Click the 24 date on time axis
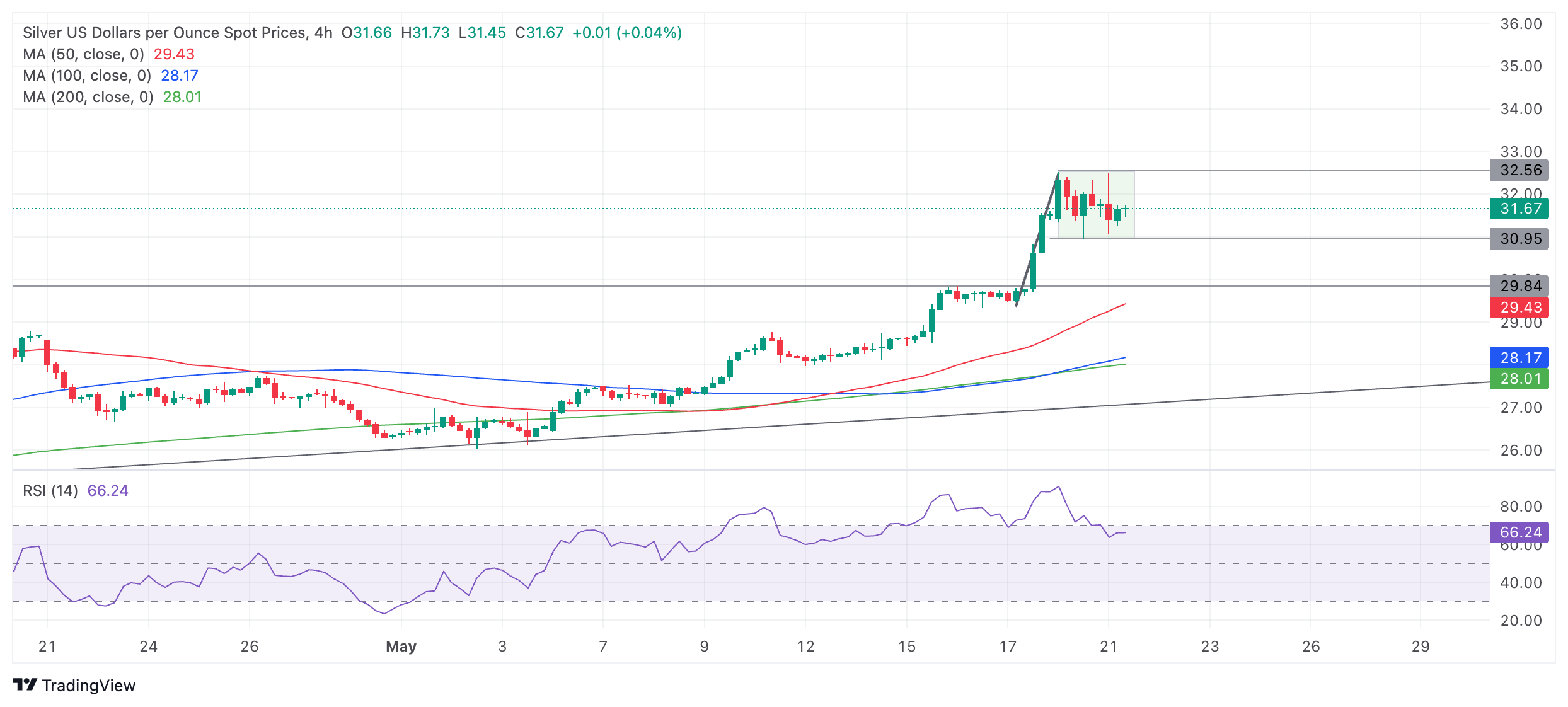1568x707 pixels. point(148,647)
